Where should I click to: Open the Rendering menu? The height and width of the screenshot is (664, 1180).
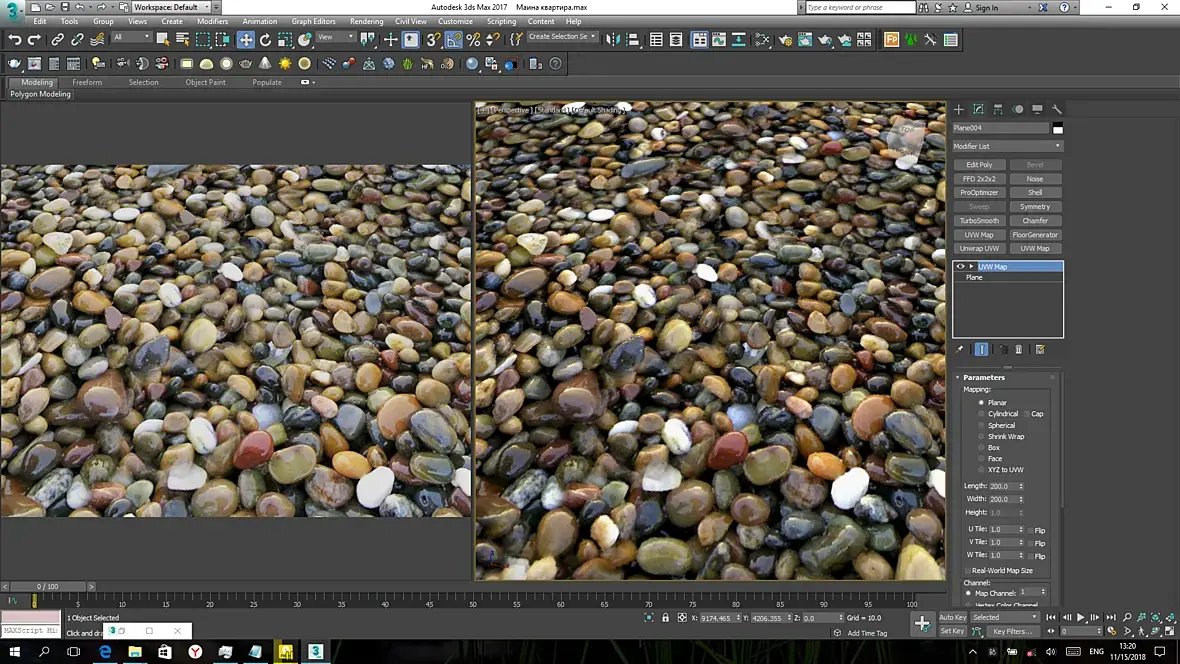click(x=366, y=21)
